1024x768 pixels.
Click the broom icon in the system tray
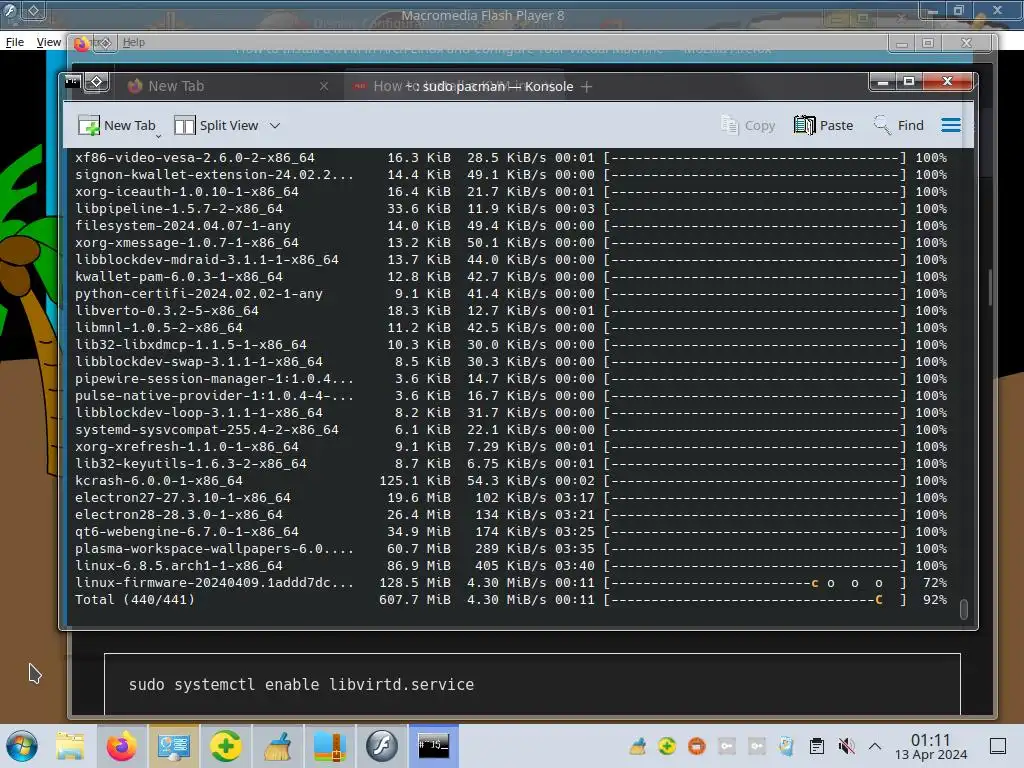tap(637, 746)
